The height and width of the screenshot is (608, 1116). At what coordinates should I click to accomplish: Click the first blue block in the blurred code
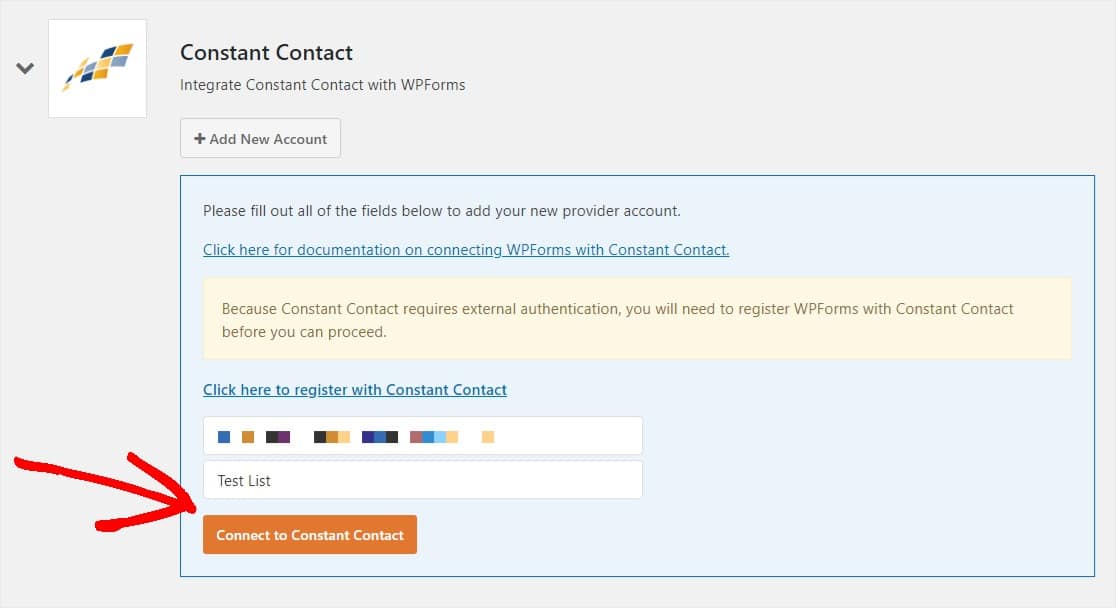coord(224,437)
